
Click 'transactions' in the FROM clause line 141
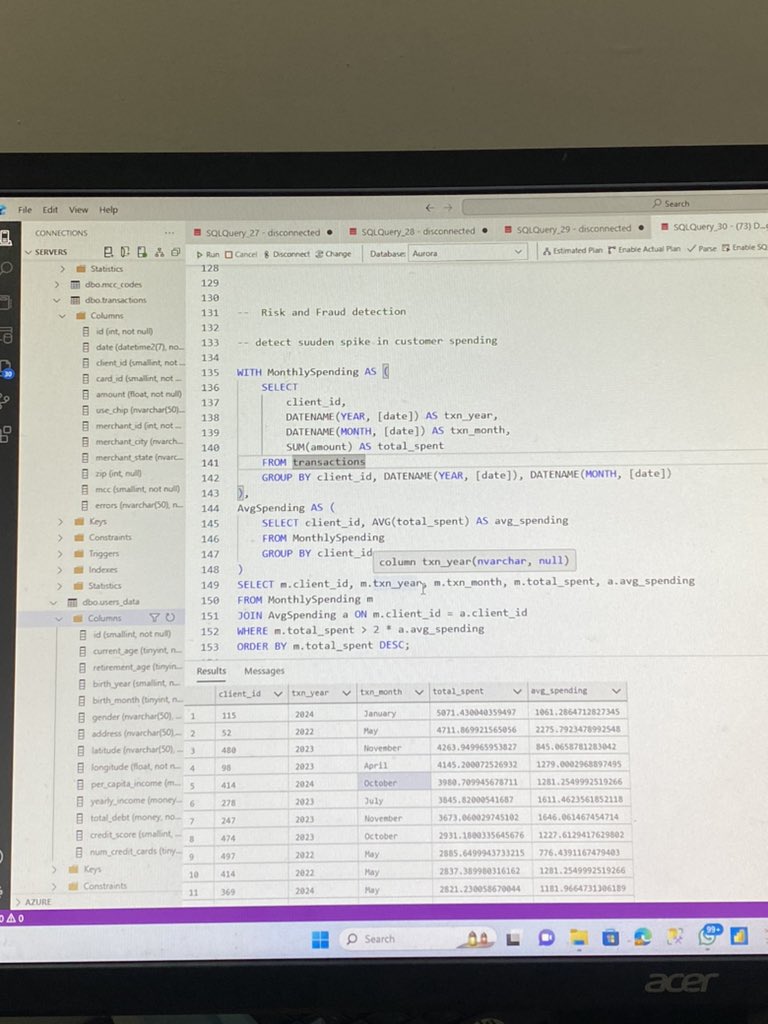tap(328, 462)
